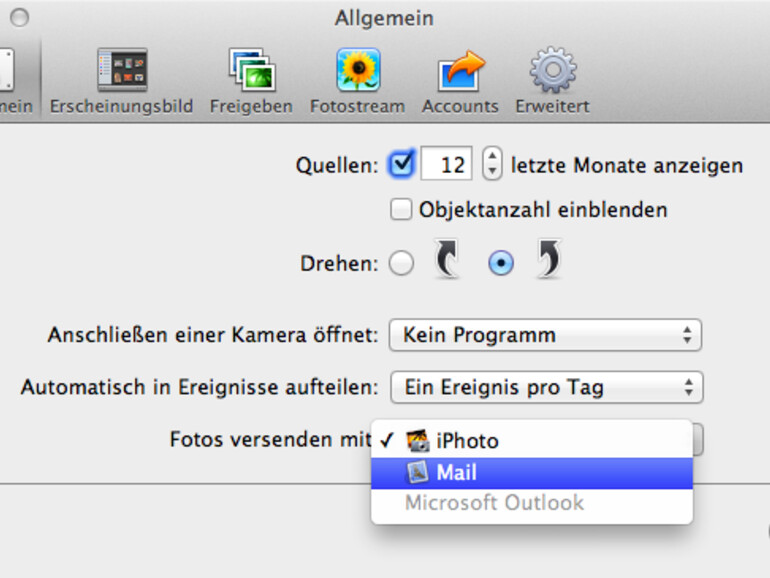Uncheck the Quellen months checkbox

click(x=402, y=164)
